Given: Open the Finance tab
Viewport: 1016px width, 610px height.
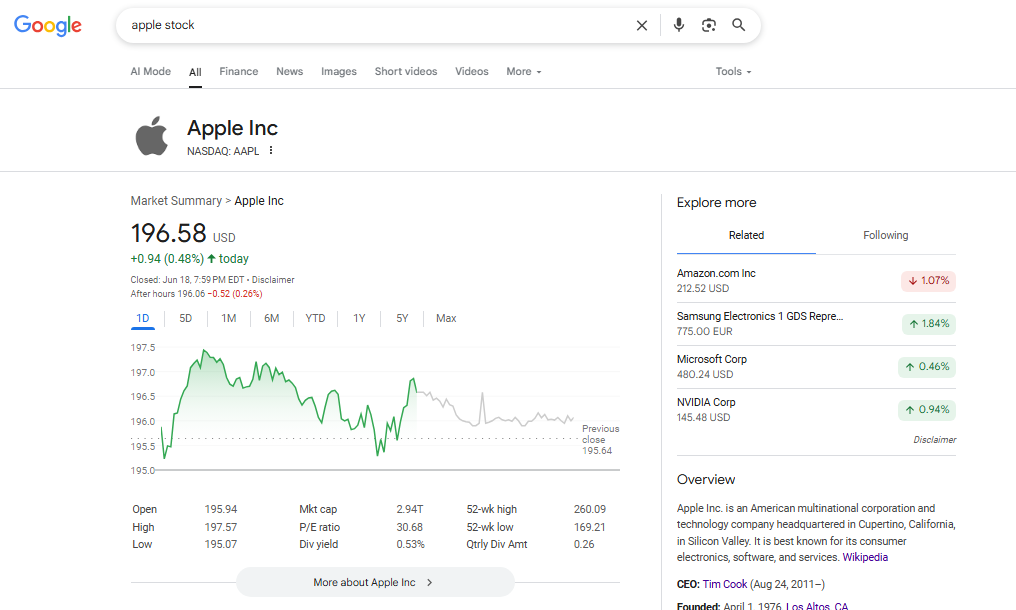Looking at the screenshot, I should [x=238, y=71].
